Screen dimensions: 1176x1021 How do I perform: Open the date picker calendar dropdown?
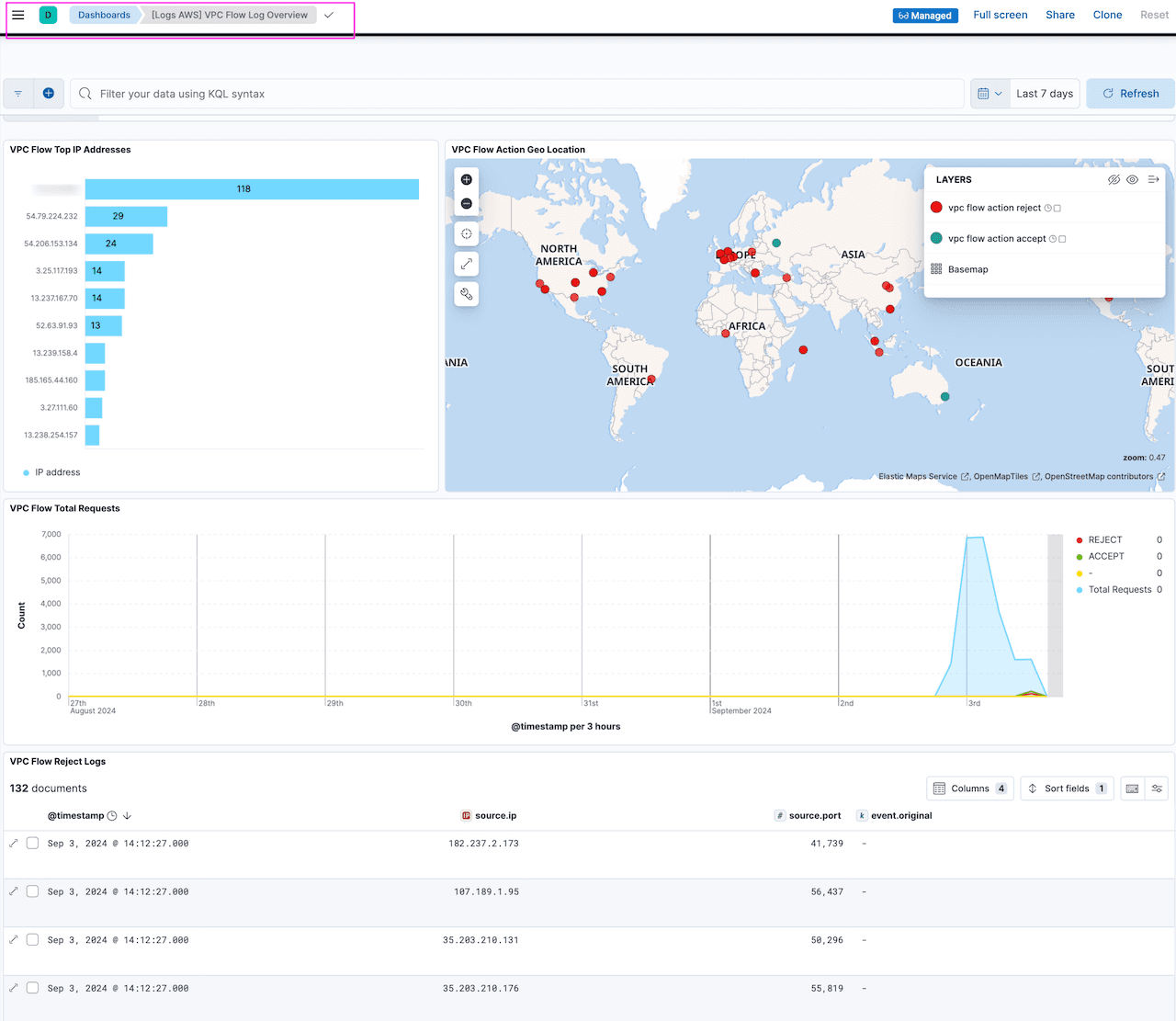pyautogui.click(x=989, y=93)
